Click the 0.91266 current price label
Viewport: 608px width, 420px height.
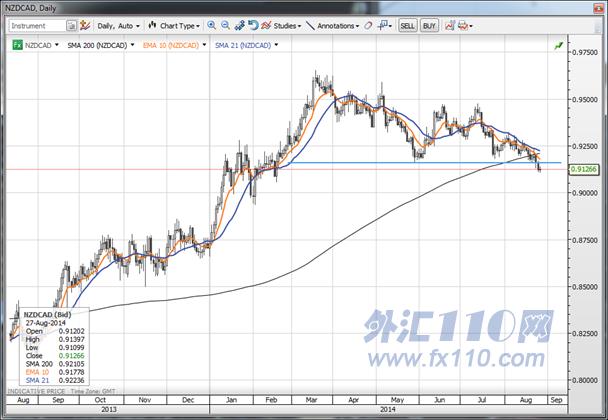coord(584,169)
